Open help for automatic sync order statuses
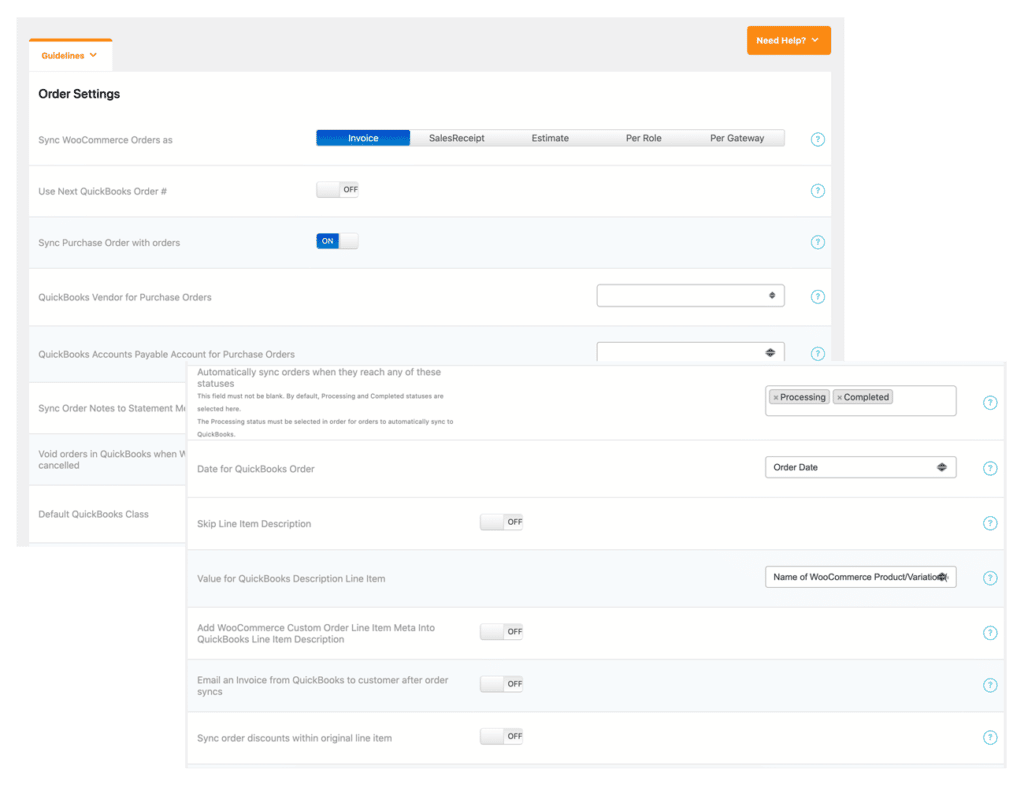1024x788 pixels. tap(990, 403)
